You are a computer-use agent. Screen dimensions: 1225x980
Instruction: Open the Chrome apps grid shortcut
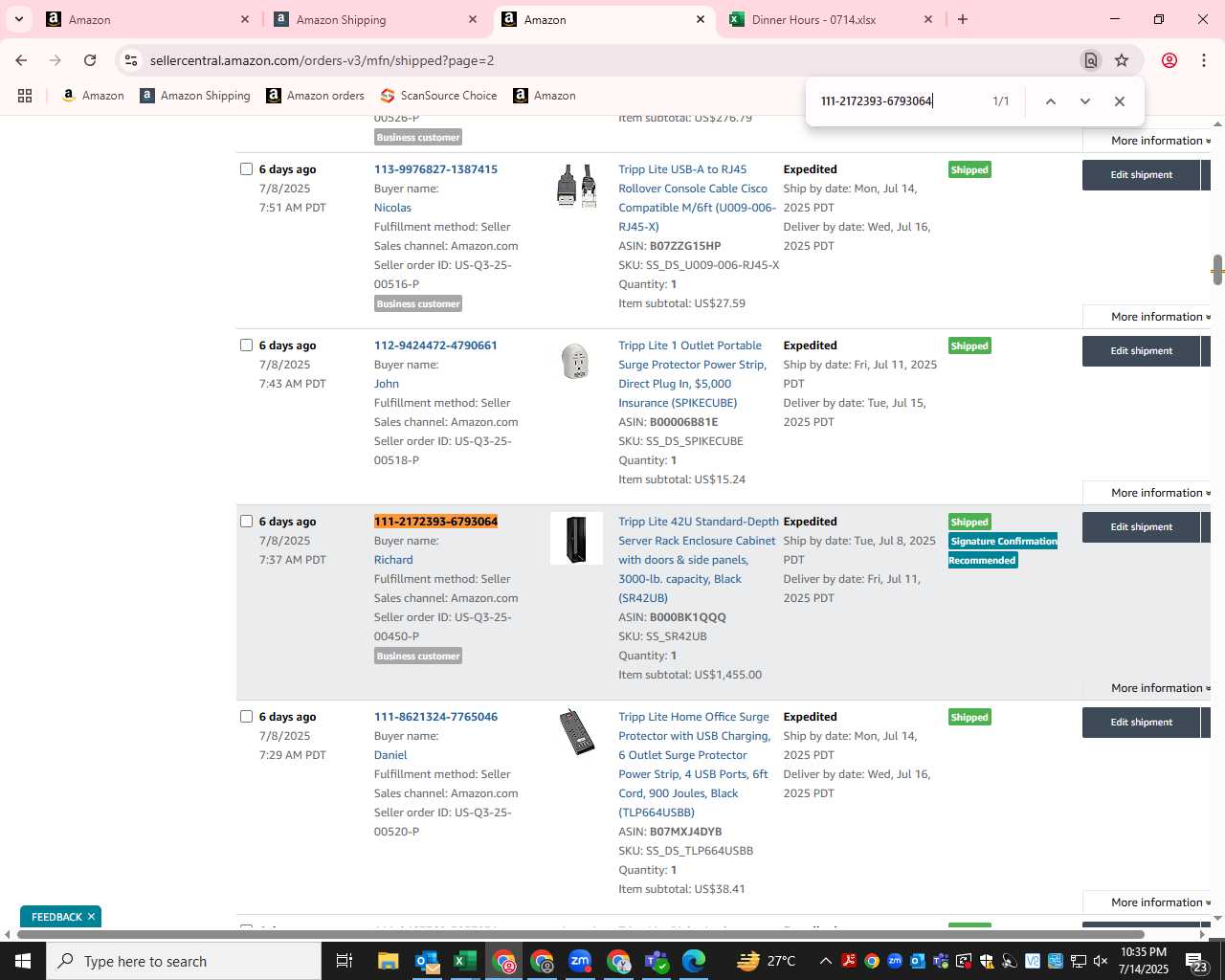click(x=25, y=96)
